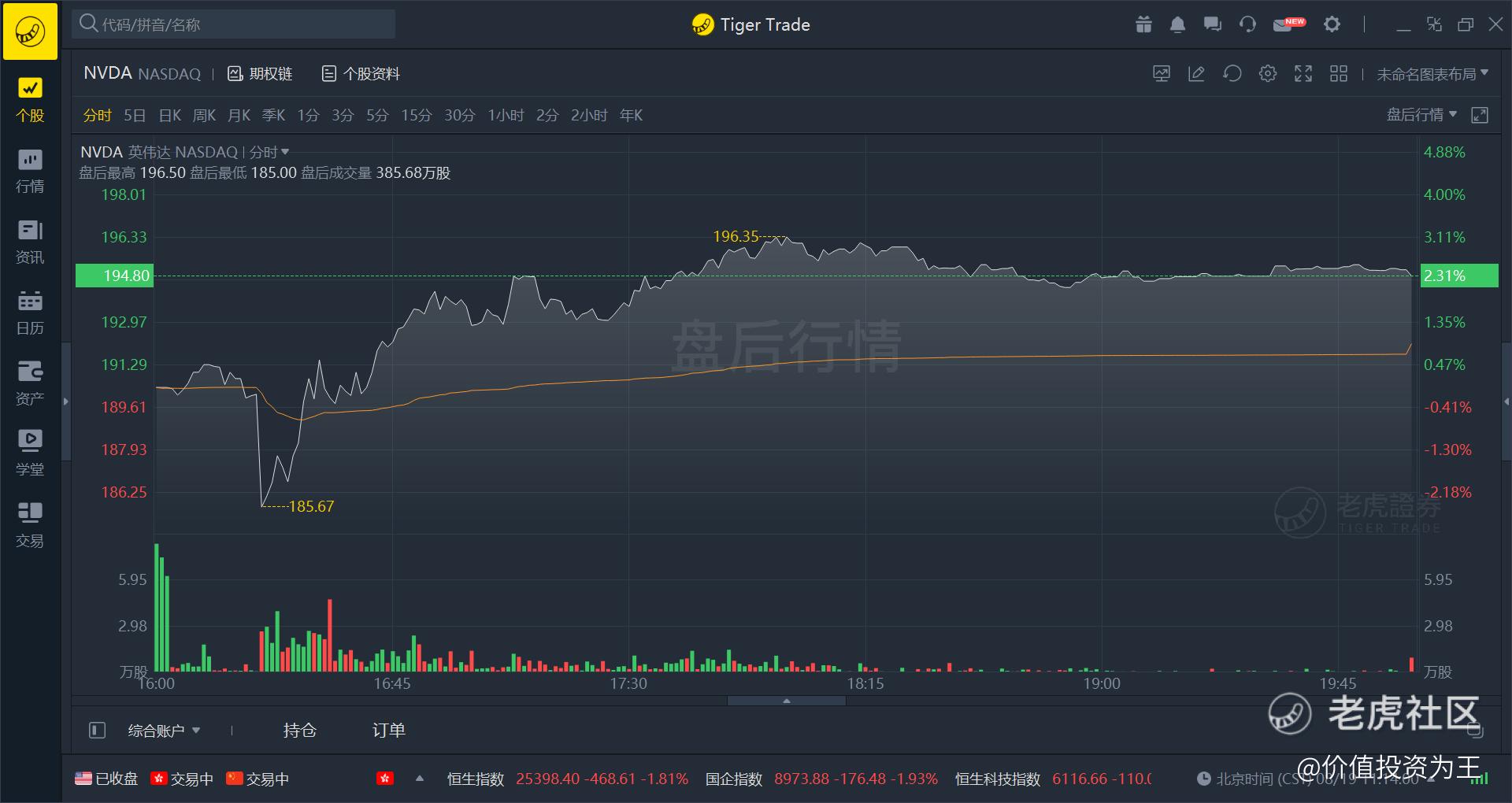Image resolution: width=1512 pixels, height=803 pixels.
Task: Select the chart drawing pencil tool
Action: 1196,73
